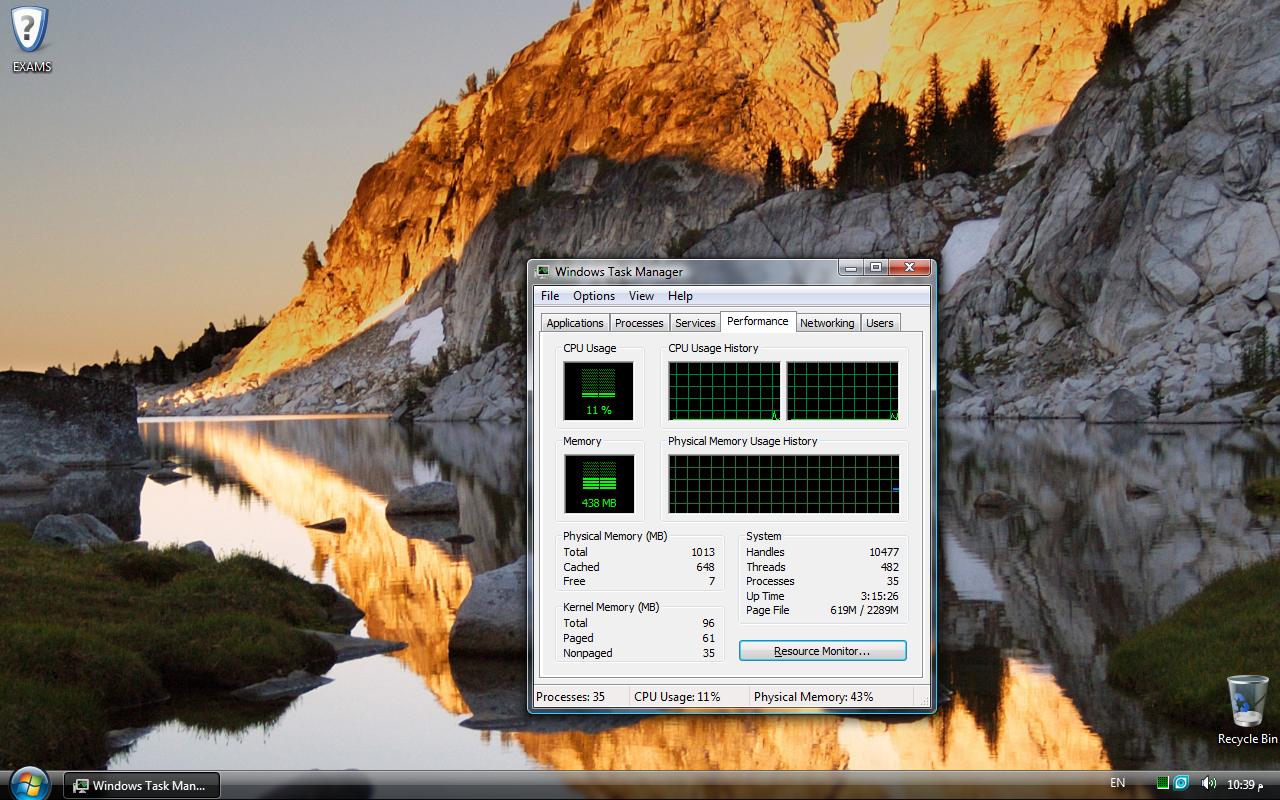
Task: Click the second CPU Usage History graph
Action: point(843,391)
